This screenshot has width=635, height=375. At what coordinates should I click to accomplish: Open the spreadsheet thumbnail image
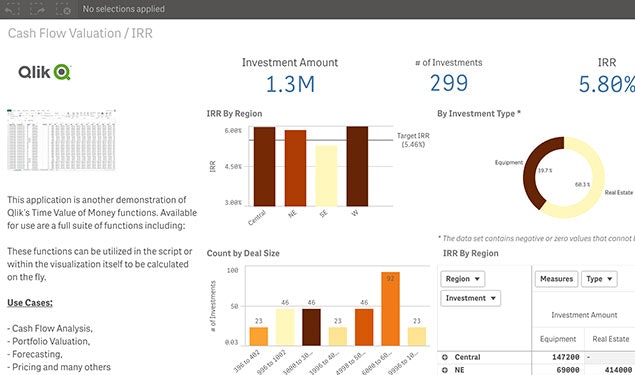pos(61,140)
